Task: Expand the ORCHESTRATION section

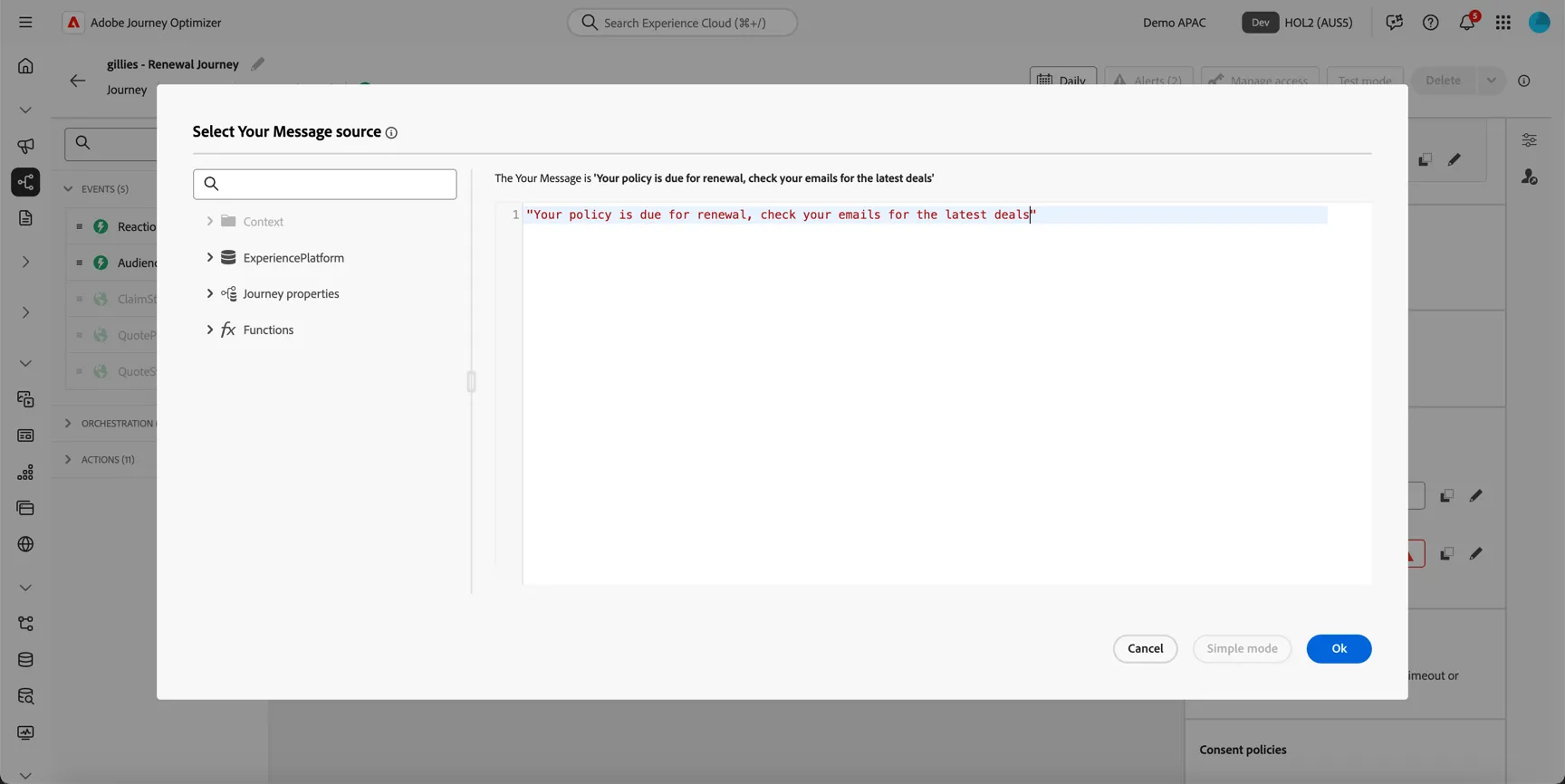Action: 68,424
